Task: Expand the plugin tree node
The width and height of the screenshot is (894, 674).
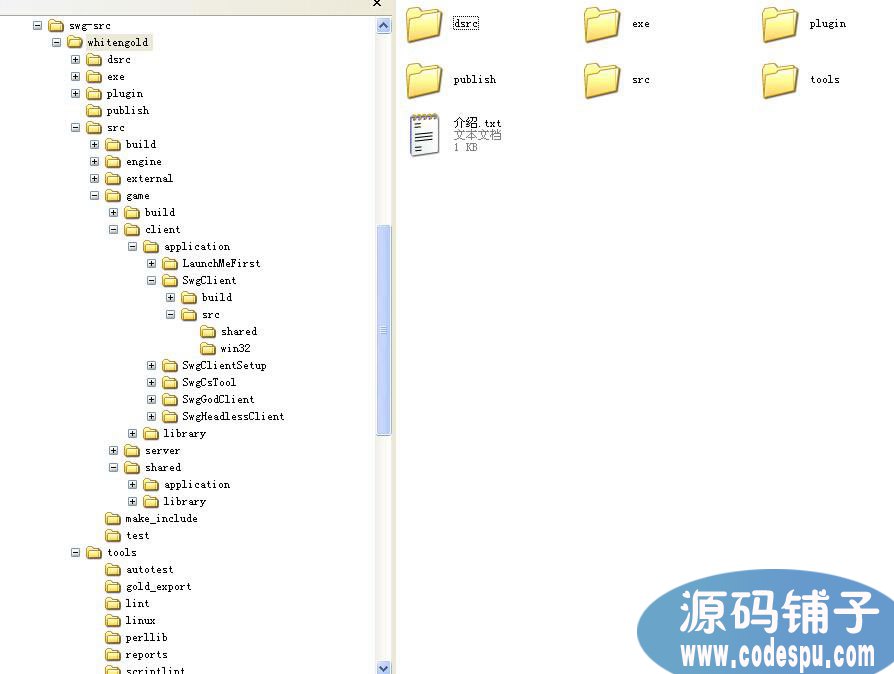Action: [x=75, y=94]
